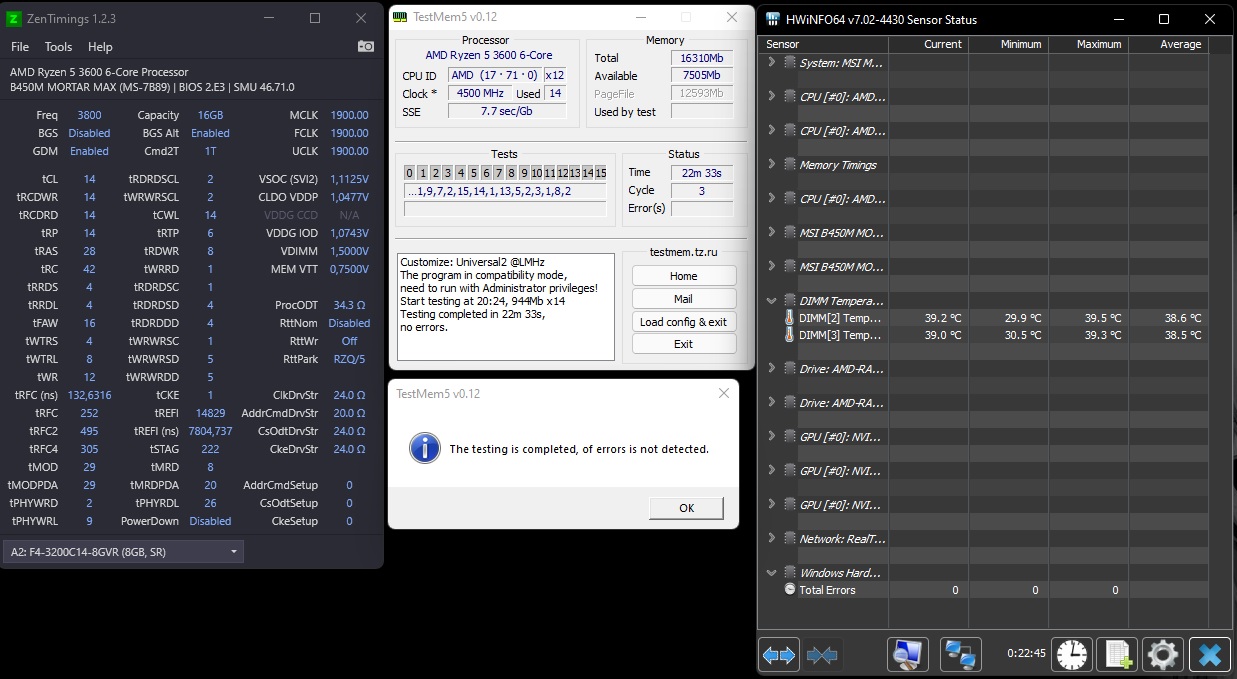Click the Clock field showing 4500 MHz

(x=480, y=94)
